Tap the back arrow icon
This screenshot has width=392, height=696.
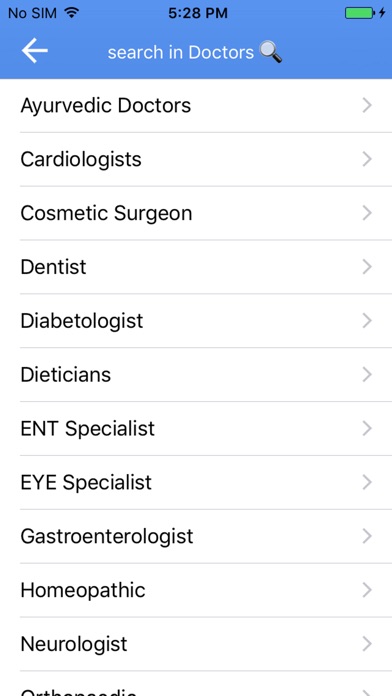coord(35,51)
